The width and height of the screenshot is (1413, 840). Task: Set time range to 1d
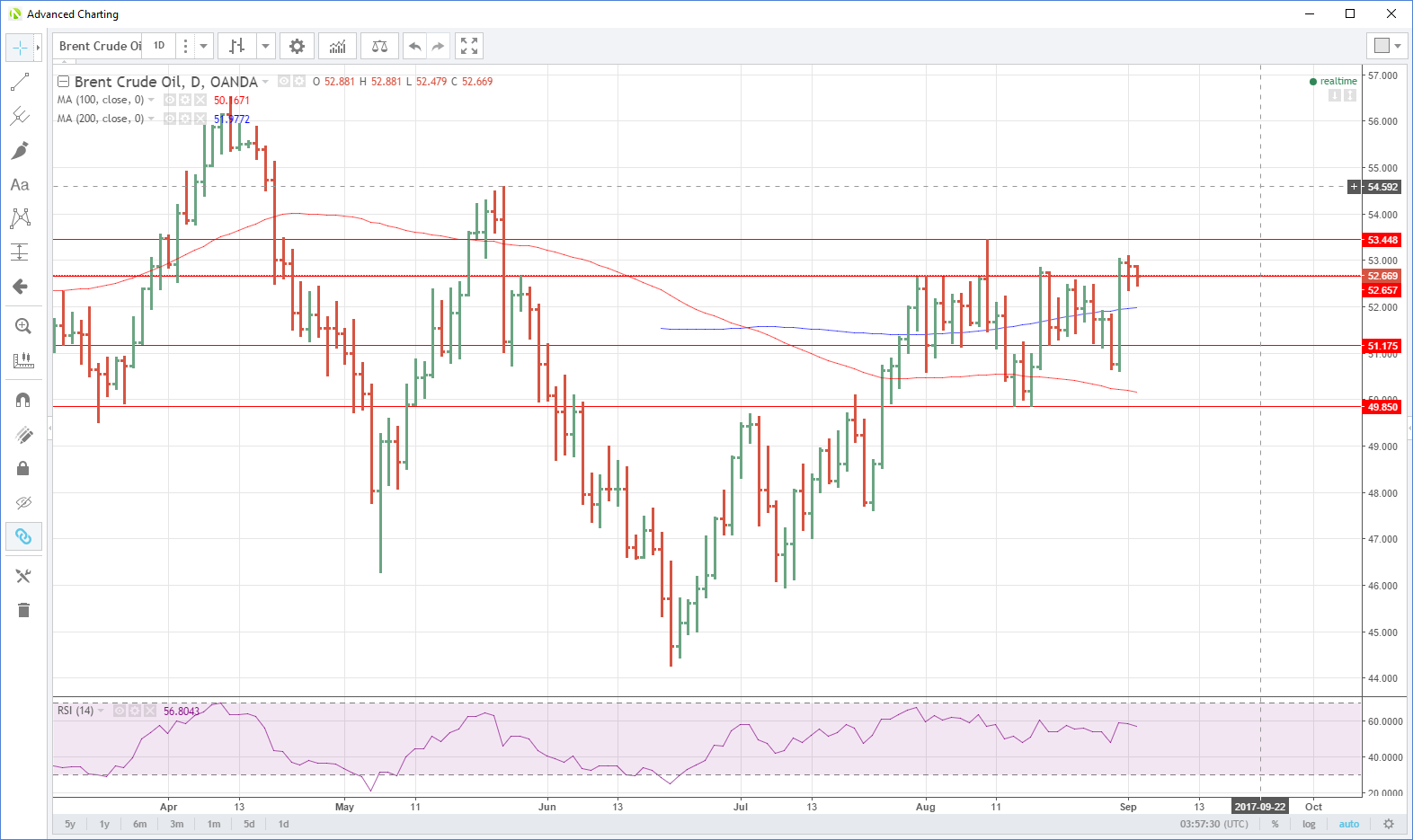pos(283,824)
